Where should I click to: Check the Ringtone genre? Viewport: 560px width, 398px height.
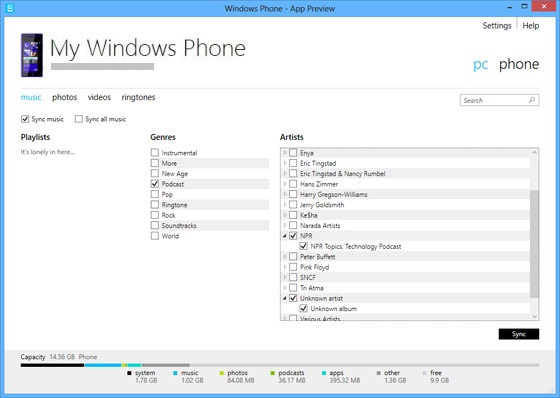[155, 204]
